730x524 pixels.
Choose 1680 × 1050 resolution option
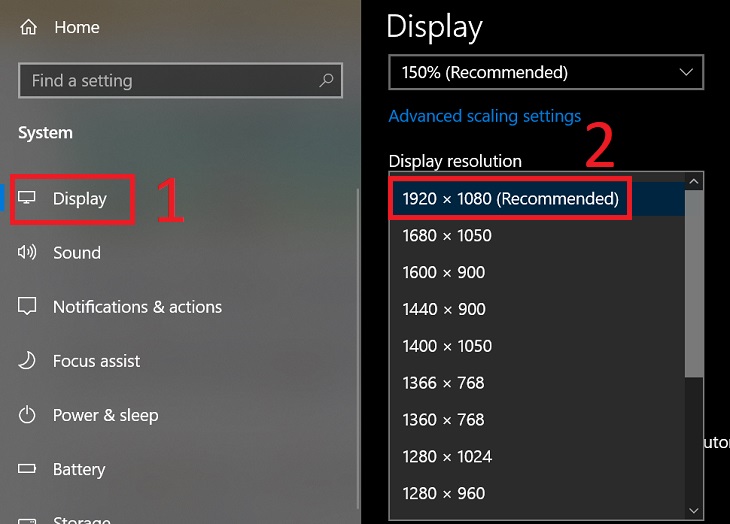(x=447, y=235)
